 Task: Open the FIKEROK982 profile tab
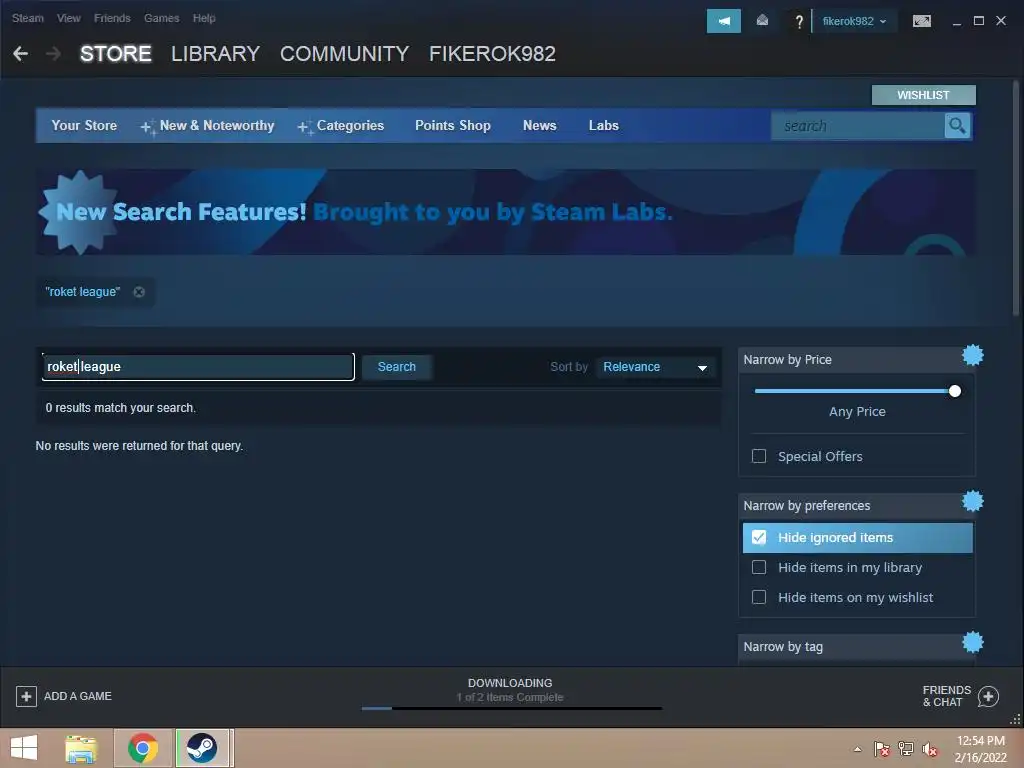(492, 54)
